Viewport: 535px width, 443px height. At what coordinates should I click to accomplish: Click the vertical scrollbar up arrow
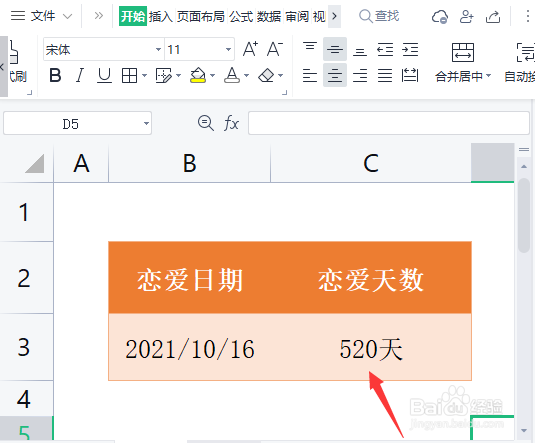coord(524,167)
